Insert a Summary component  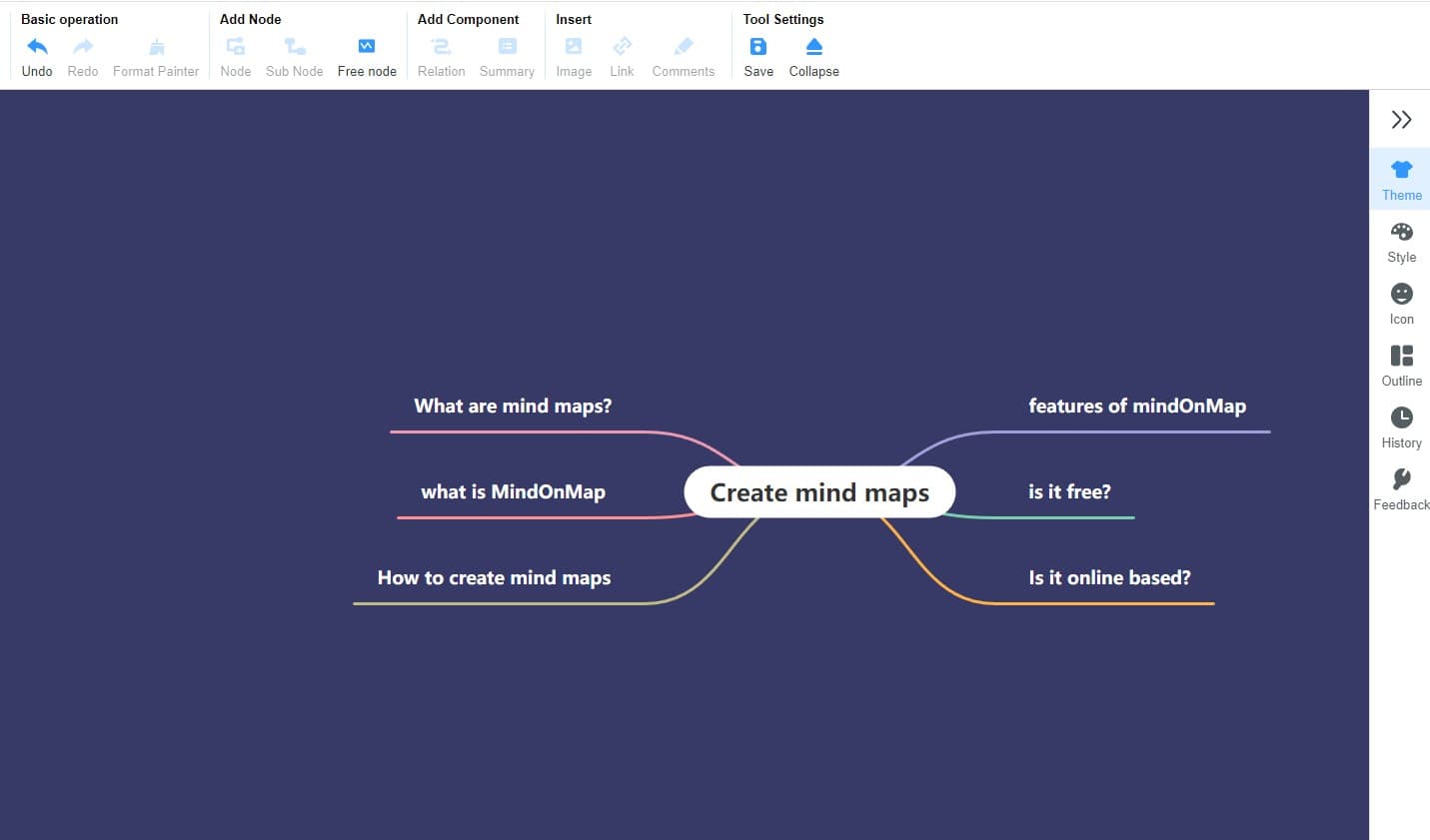pos(507,46)
